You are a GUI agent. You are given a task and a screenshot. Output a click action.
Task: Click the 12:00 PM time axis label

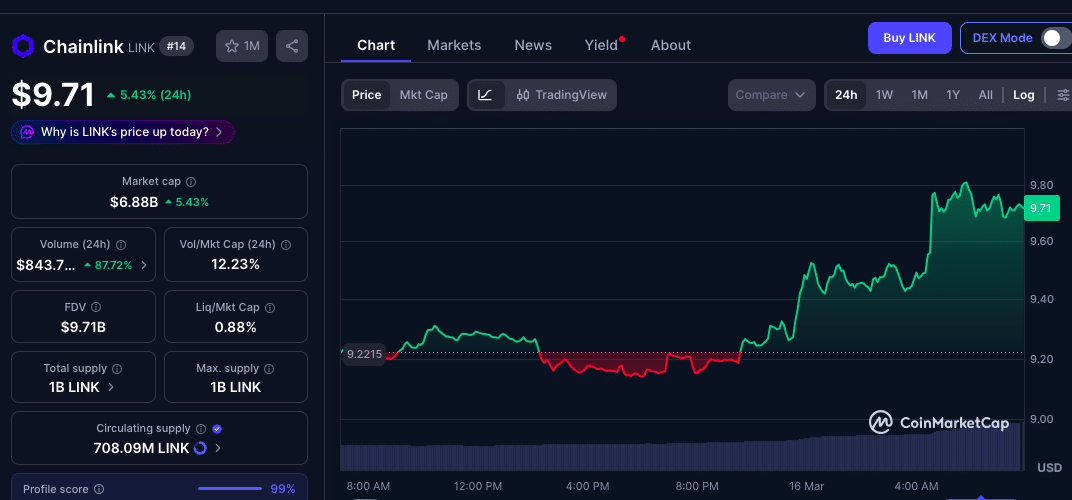478,486
